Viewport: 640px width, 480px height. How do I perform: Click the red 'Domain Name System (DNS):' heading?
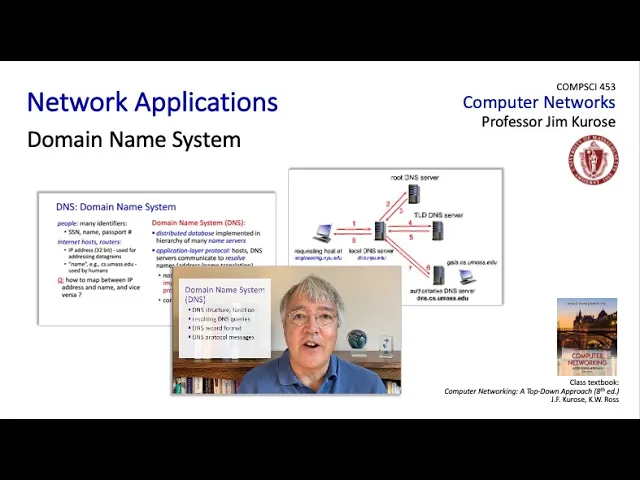[198, 223]
